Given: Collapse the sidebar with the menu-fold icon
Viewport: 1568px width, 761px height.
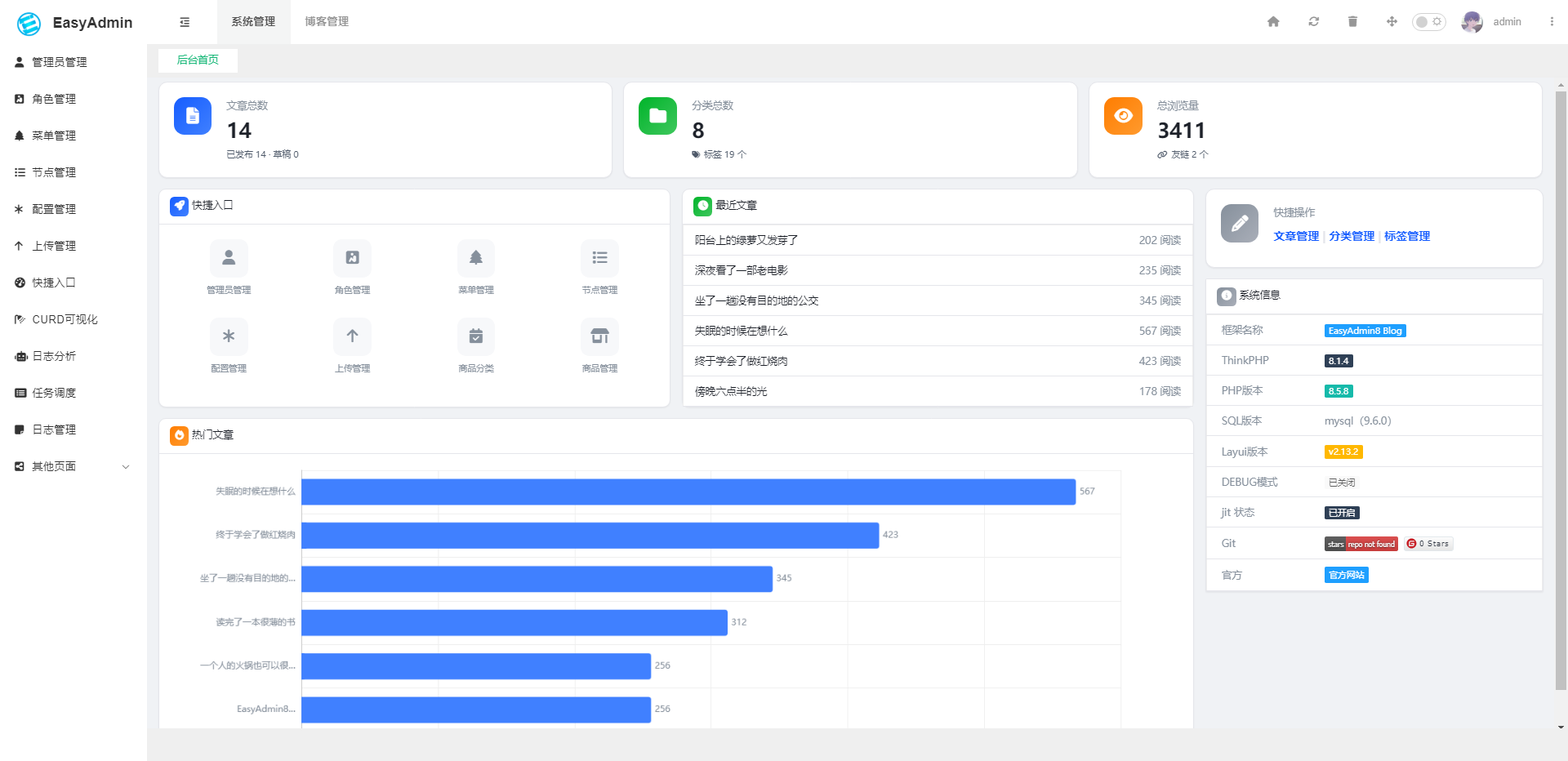Looking at the screenshot, I should 185,22.
